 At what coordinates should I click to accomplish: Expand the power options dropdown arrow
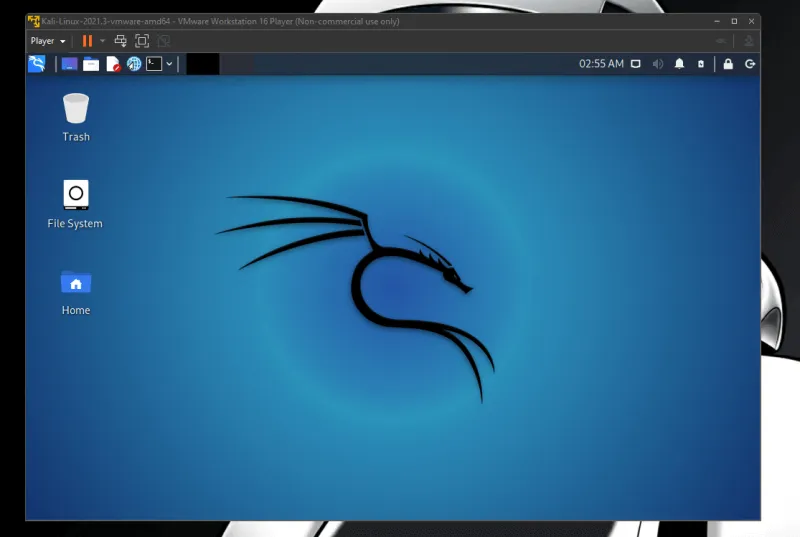102,41
